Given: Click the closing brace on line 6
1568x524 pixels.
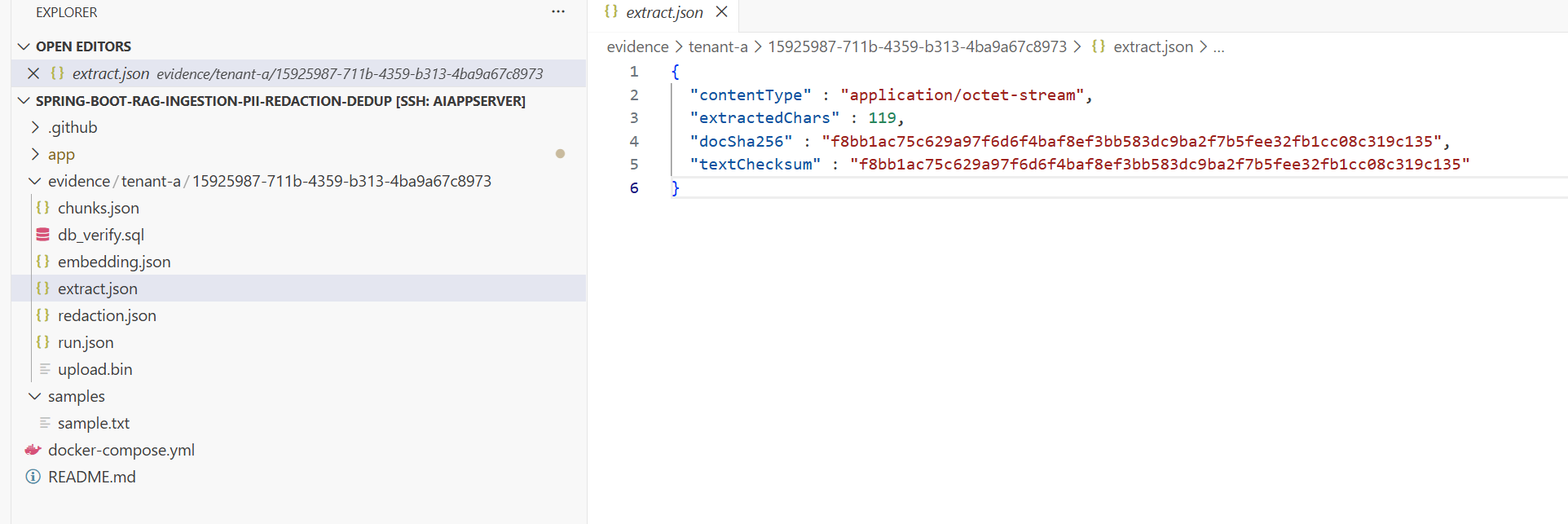Looking at the screenshot, I should pyautogui.click(x=675, y=187).
